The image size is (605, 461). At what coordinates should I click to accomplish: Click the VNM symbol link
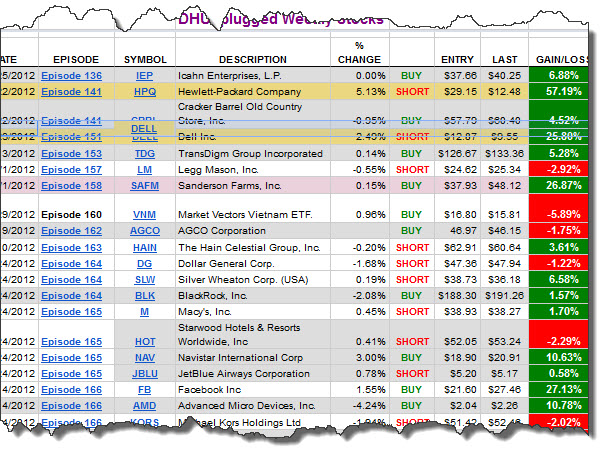point(145,214)
